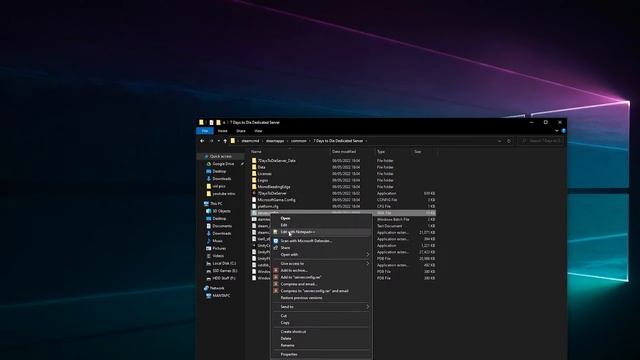The image size is (640, 360).
Task: Open Properties from the context menu
Action: pyautogui.click(x=322, y=354)
